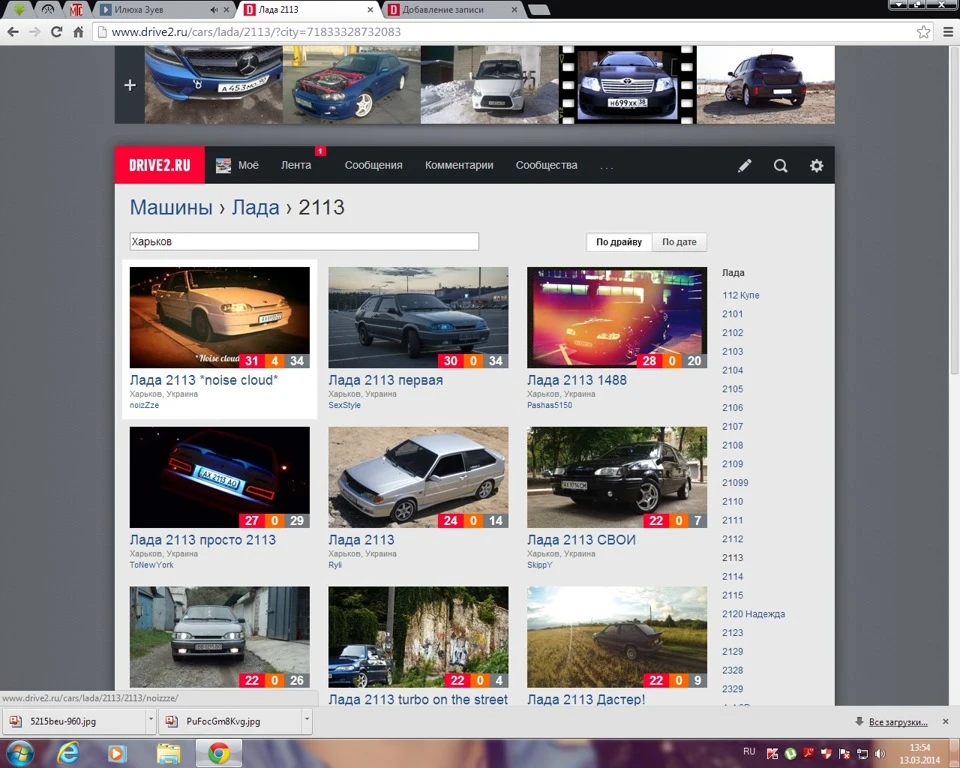Screen dimensions: 960x768
Task: Sort by По дате button
Action: coord(679,242)
